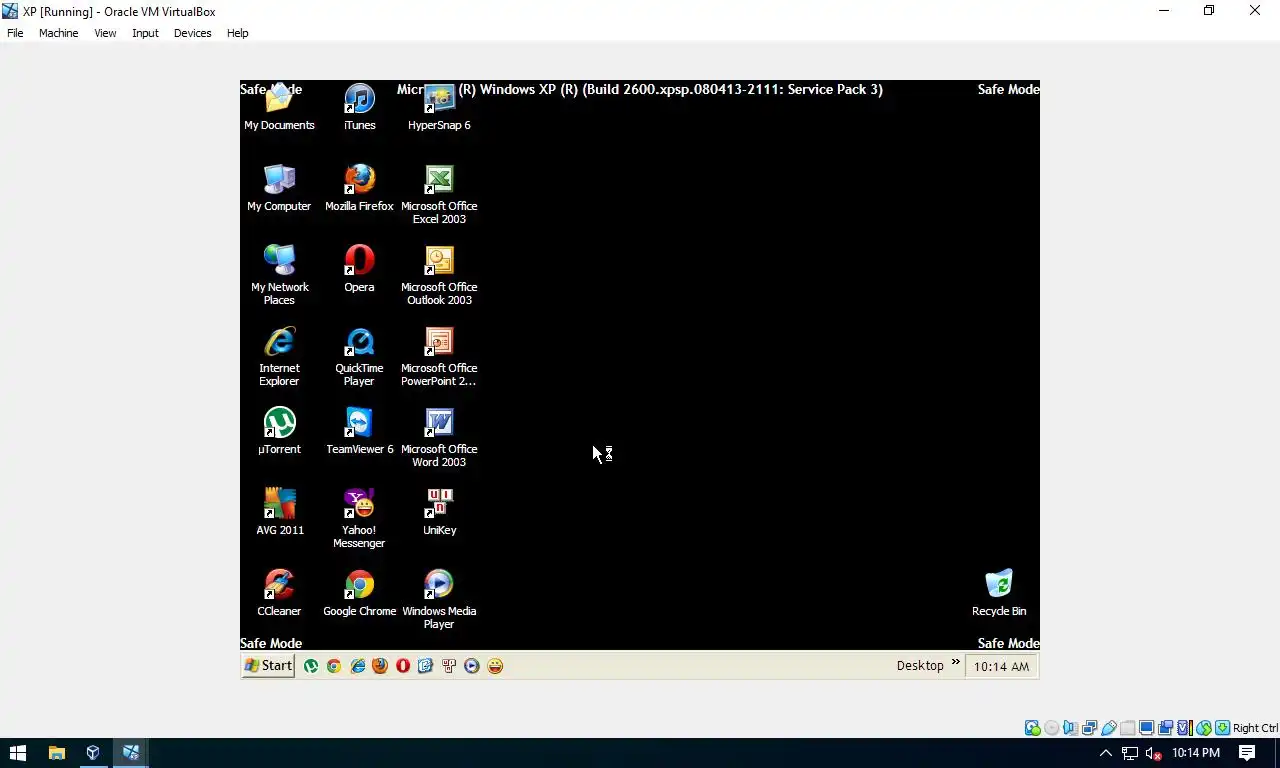Open host Action Center notifications
The width and height of the screenshot is (1280, 768).
pyautogui.click(x=1247, y=753)
